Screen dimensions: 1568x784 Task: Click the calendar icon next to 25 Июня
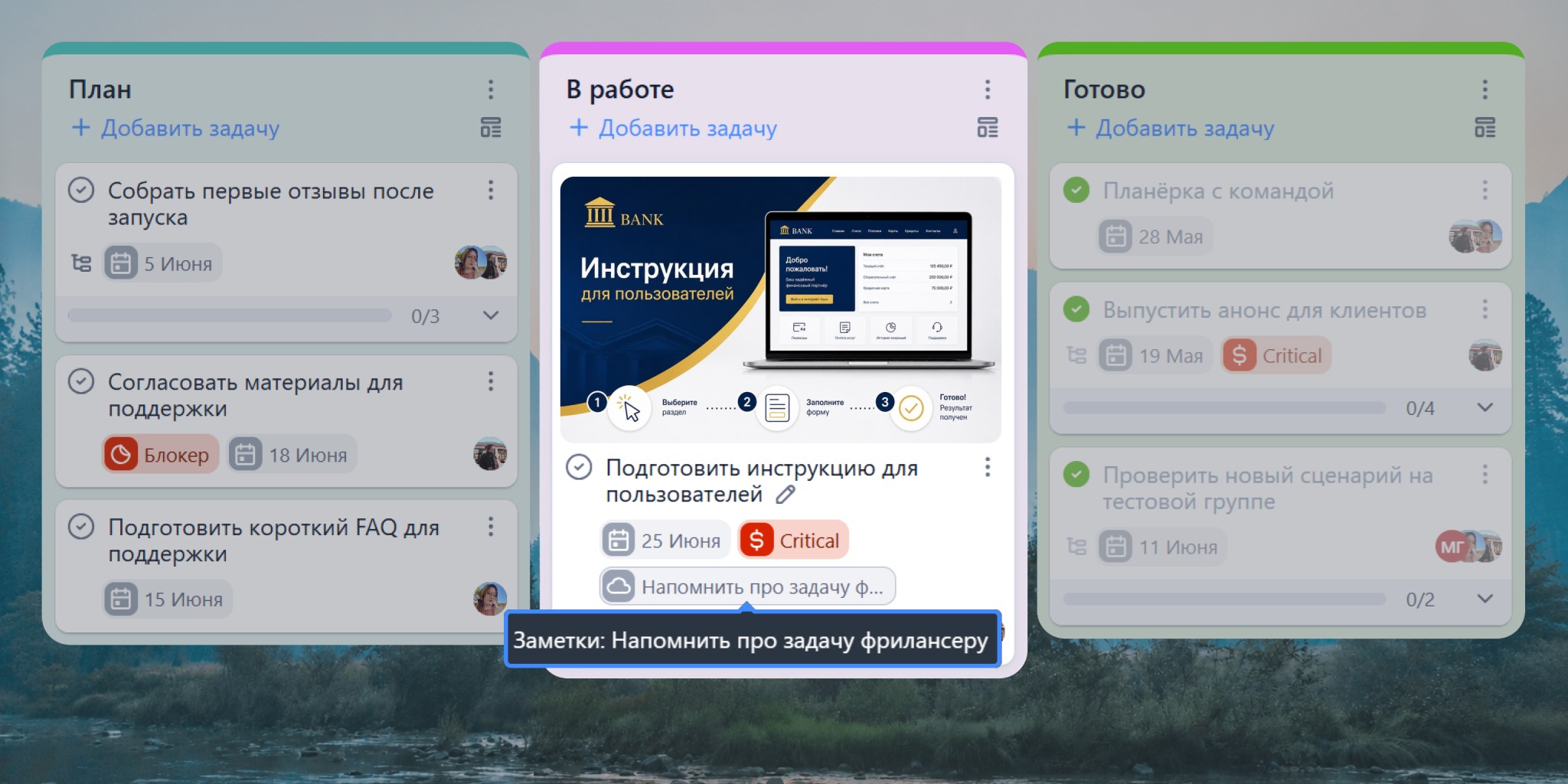618,541
